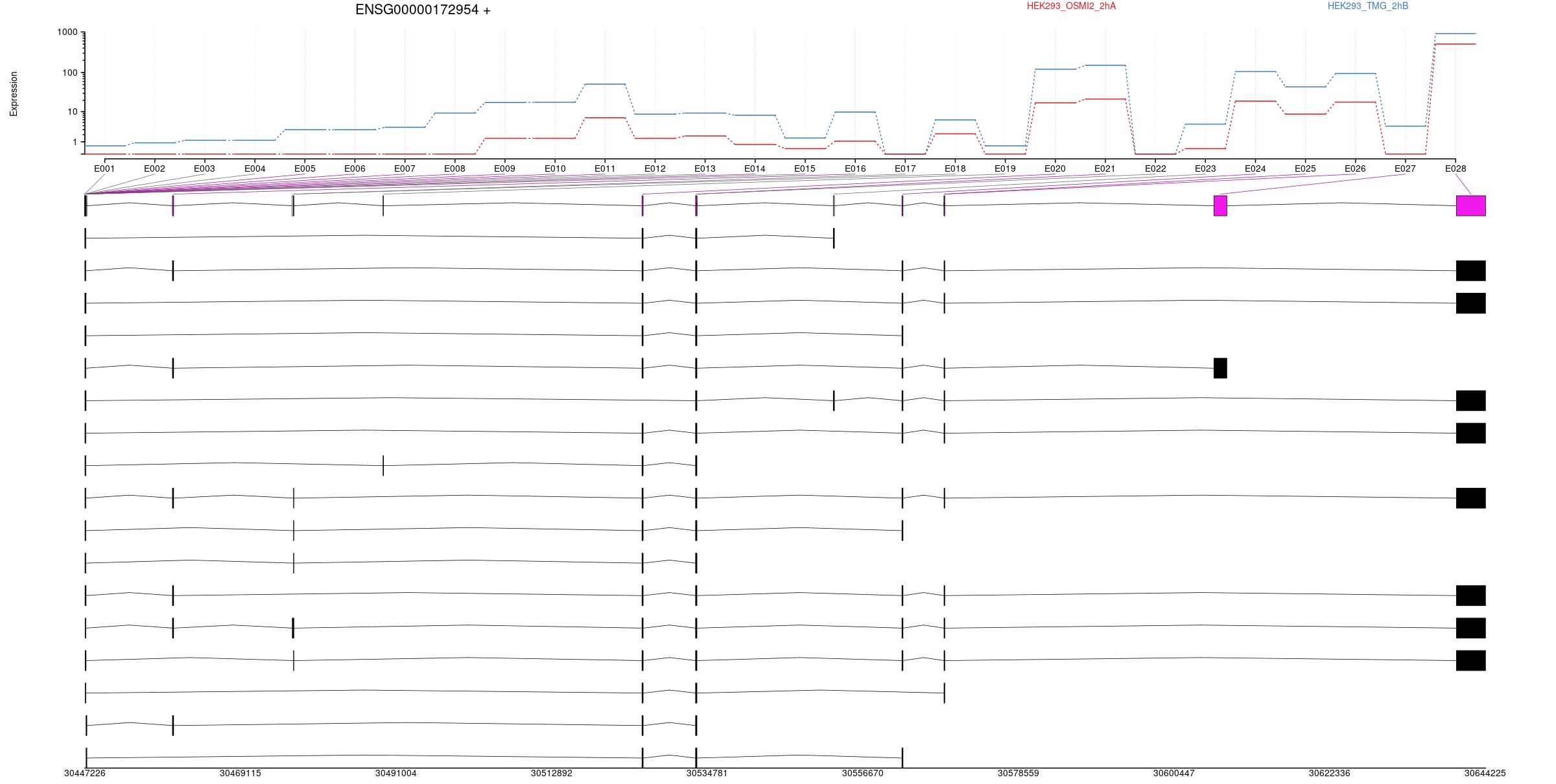1556x784 pixels.
Task: Click the Expression y-axis label
Action: 14,94
